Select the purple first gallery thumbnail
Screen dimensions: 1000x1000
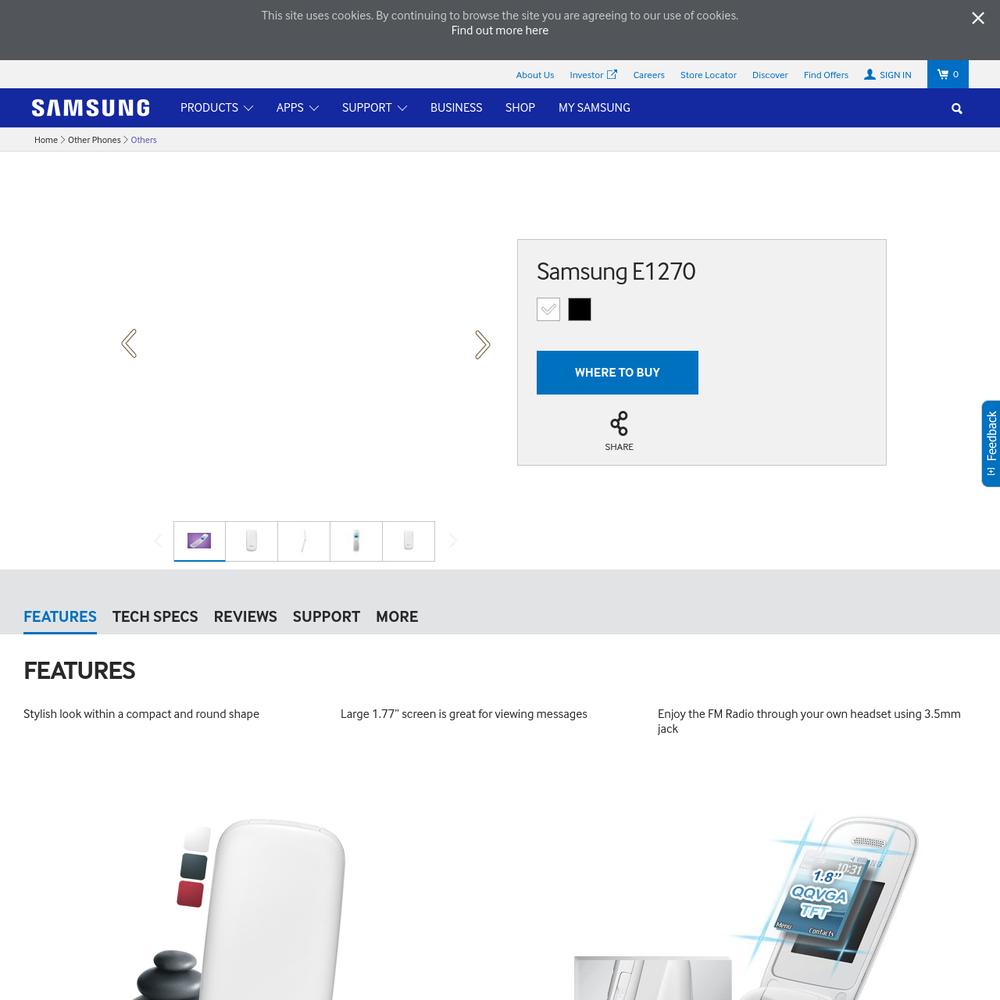pos(199,541)
